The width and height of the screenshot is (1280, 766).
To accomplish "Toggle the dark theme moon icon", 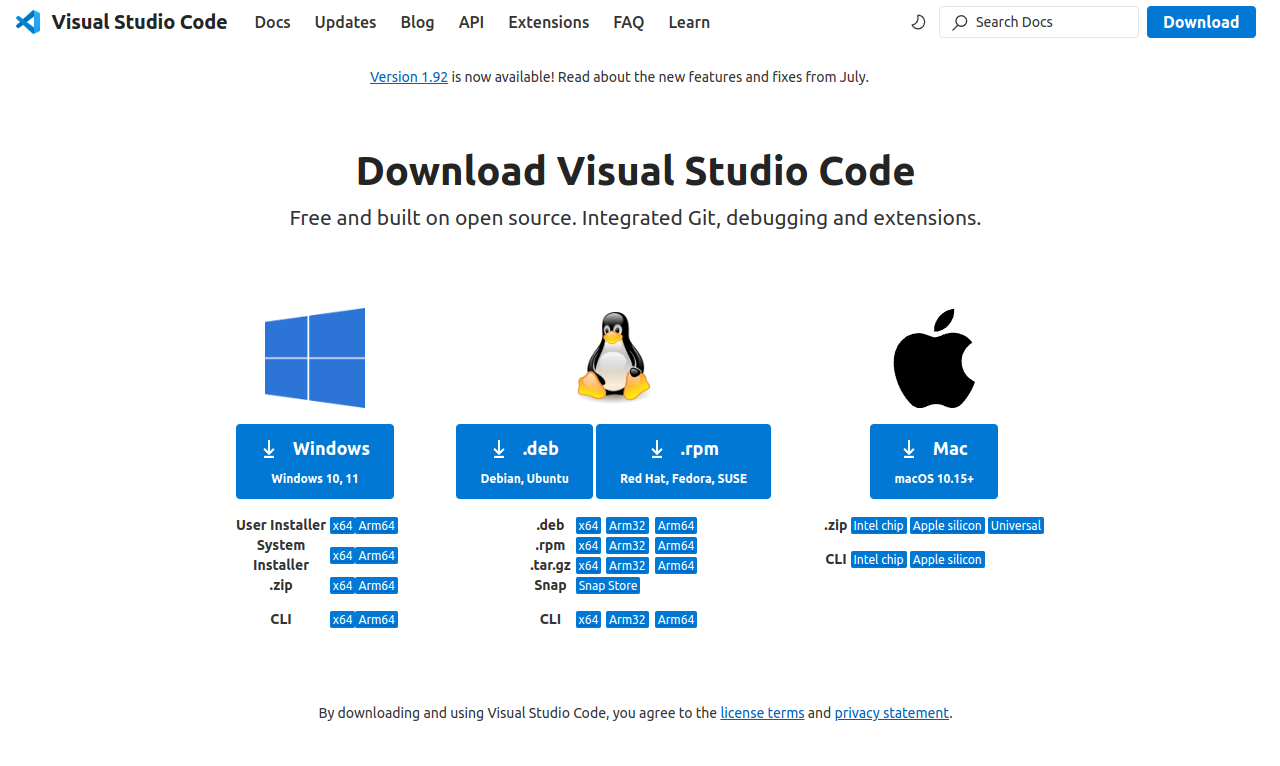I will point(918,21).
